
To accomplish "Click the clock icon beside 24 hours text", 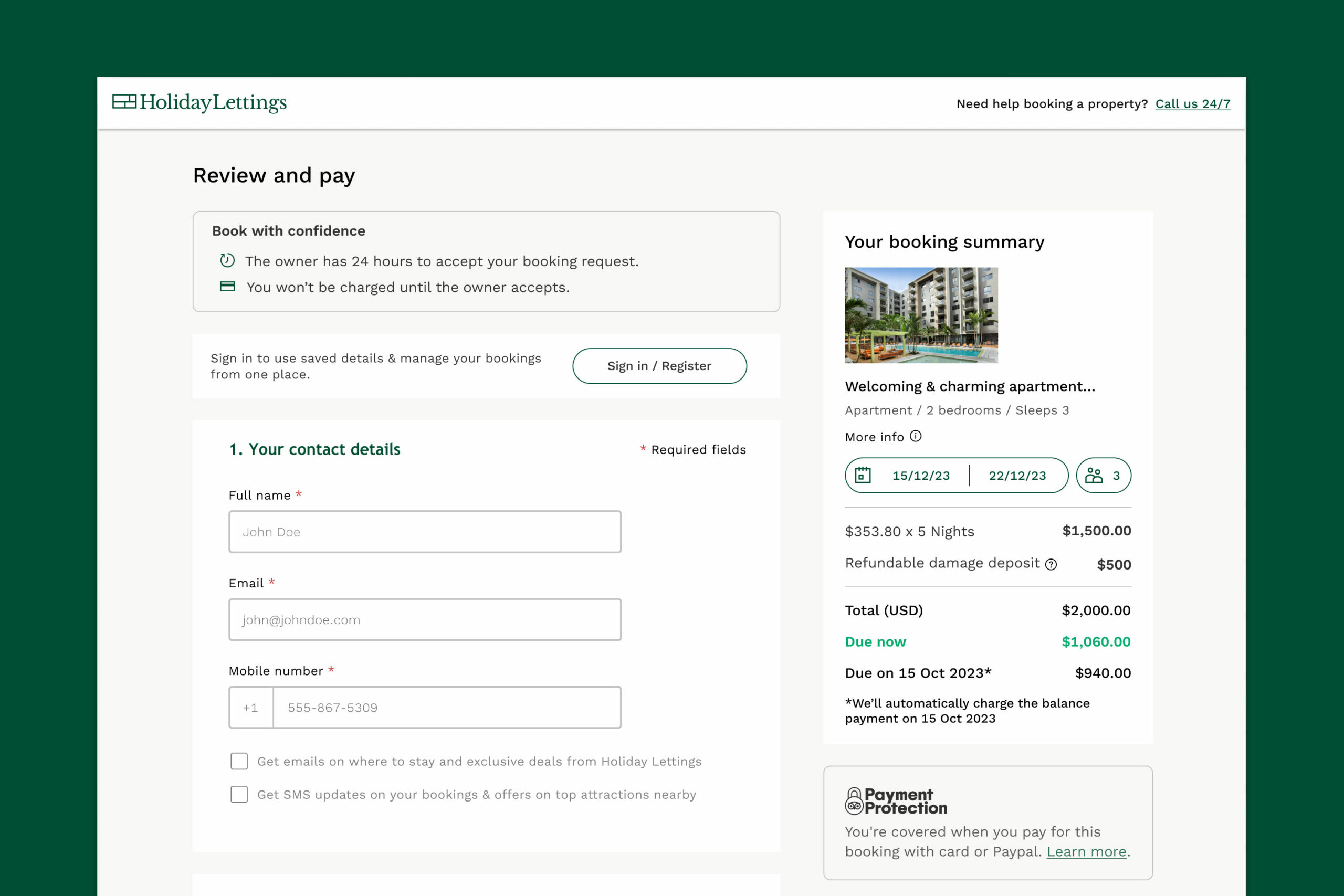I will click(227, 260).
